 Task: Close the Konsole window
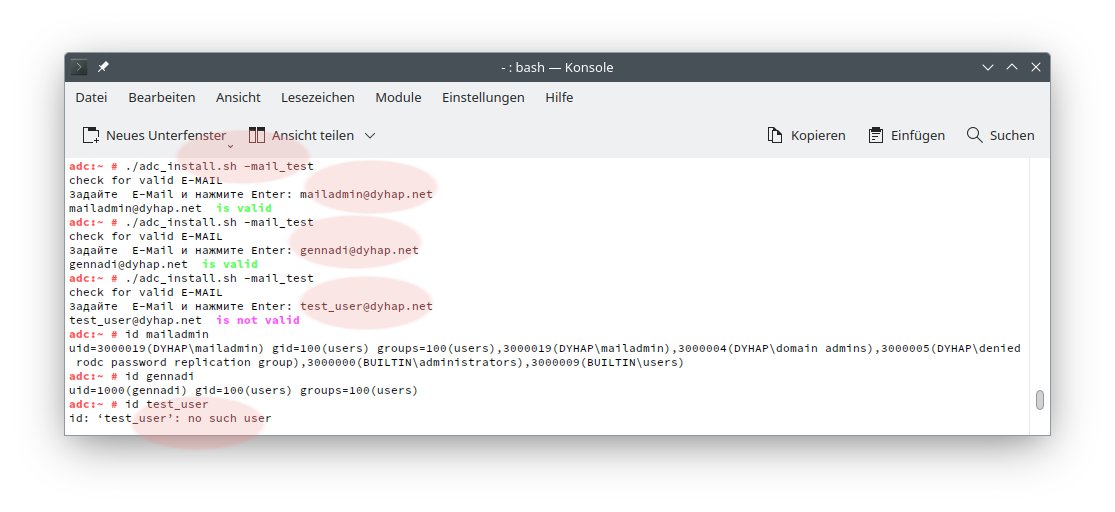pyautogui.click(x=1035, y=67)
